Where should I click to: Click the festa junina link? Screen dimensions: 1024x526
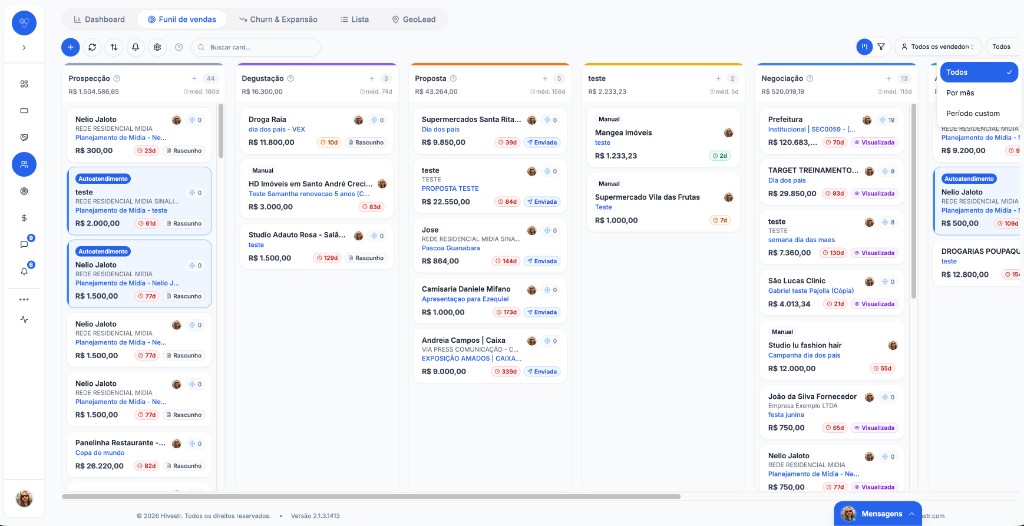pos(786,414)
